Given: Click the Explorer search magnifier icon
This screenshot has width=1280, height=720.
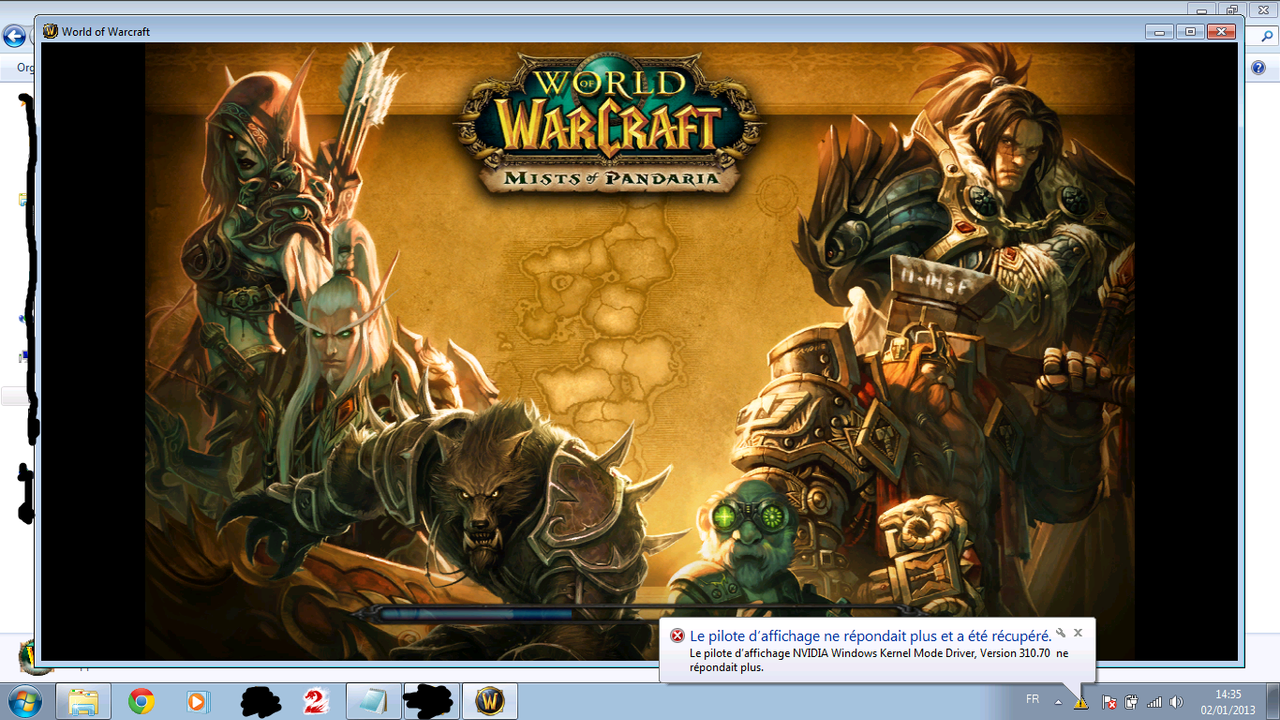Looking at the screenshot, I should 1266,37.
